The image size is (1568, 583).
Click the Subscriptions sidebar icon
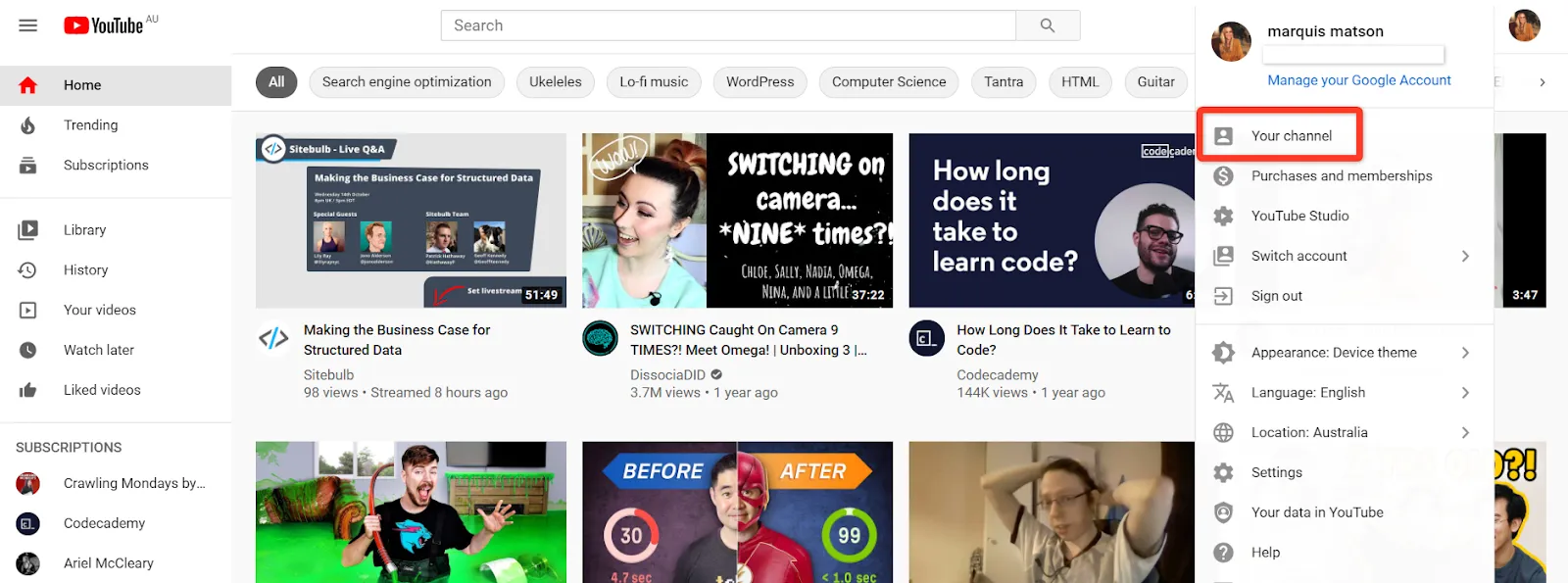pos(27,166)
